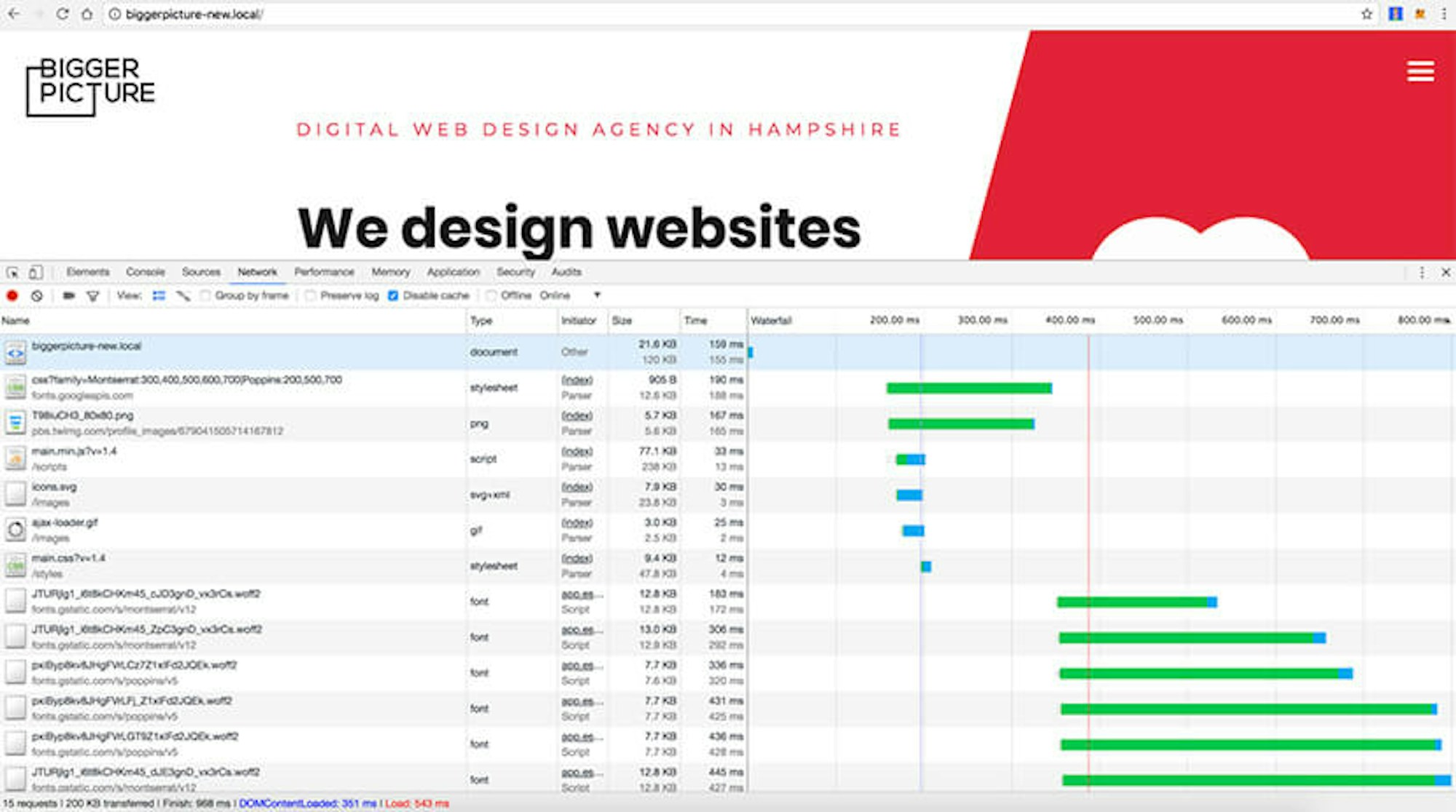Uncheck Disable cache checkbox
Image resolution: width=1456 pixels, height=812 pixels.
393,295
